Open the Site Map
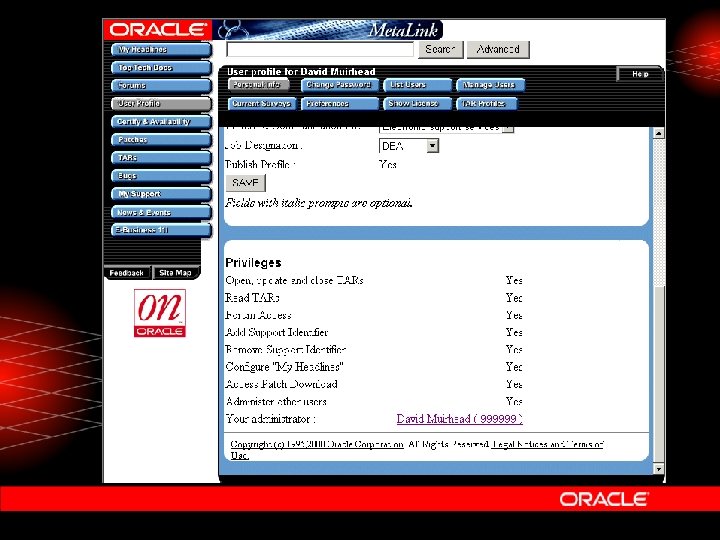This screenshot has height=540, width=720. click(x=175, y=273)
